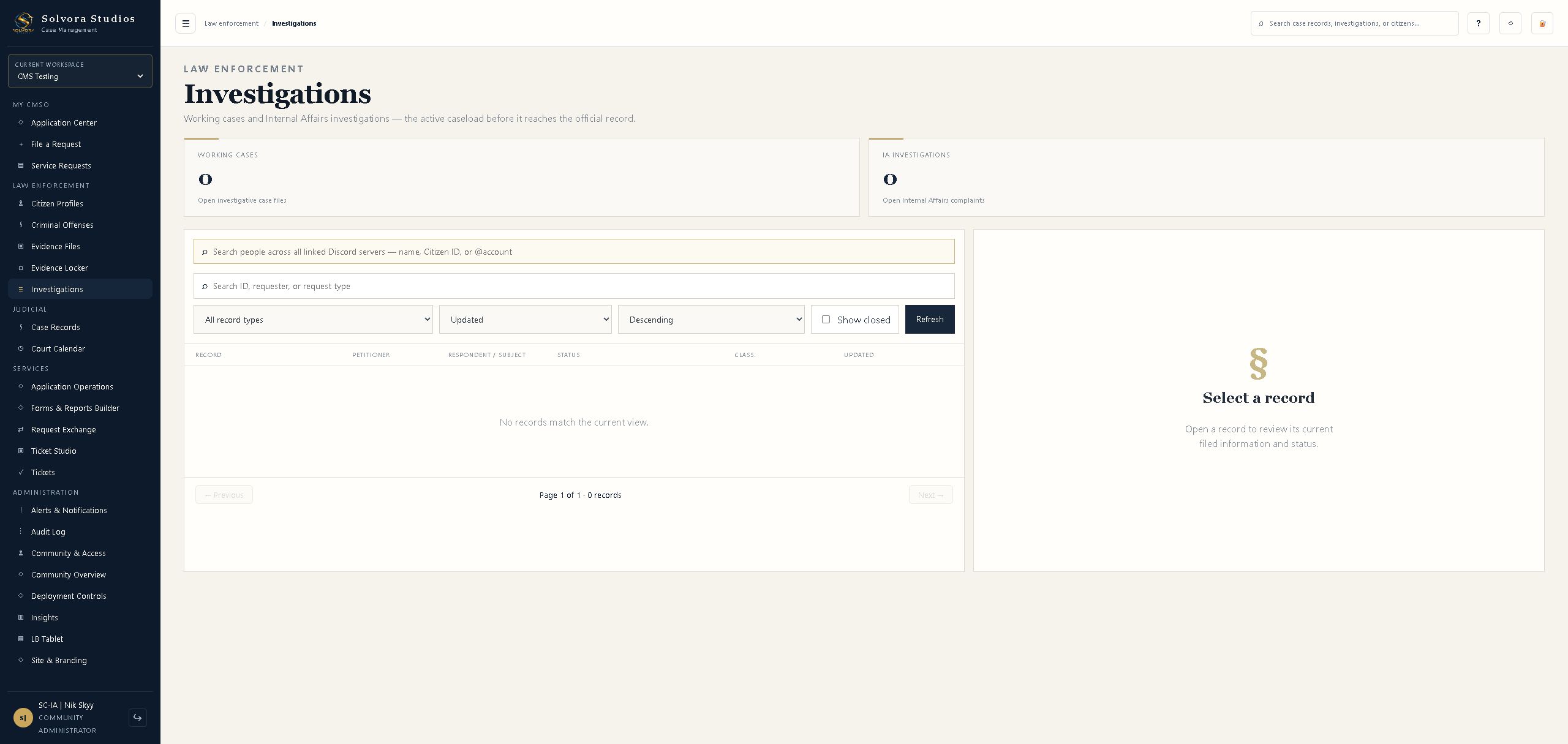Click the Status column header
1568x744 pixels.
(568, 355)
